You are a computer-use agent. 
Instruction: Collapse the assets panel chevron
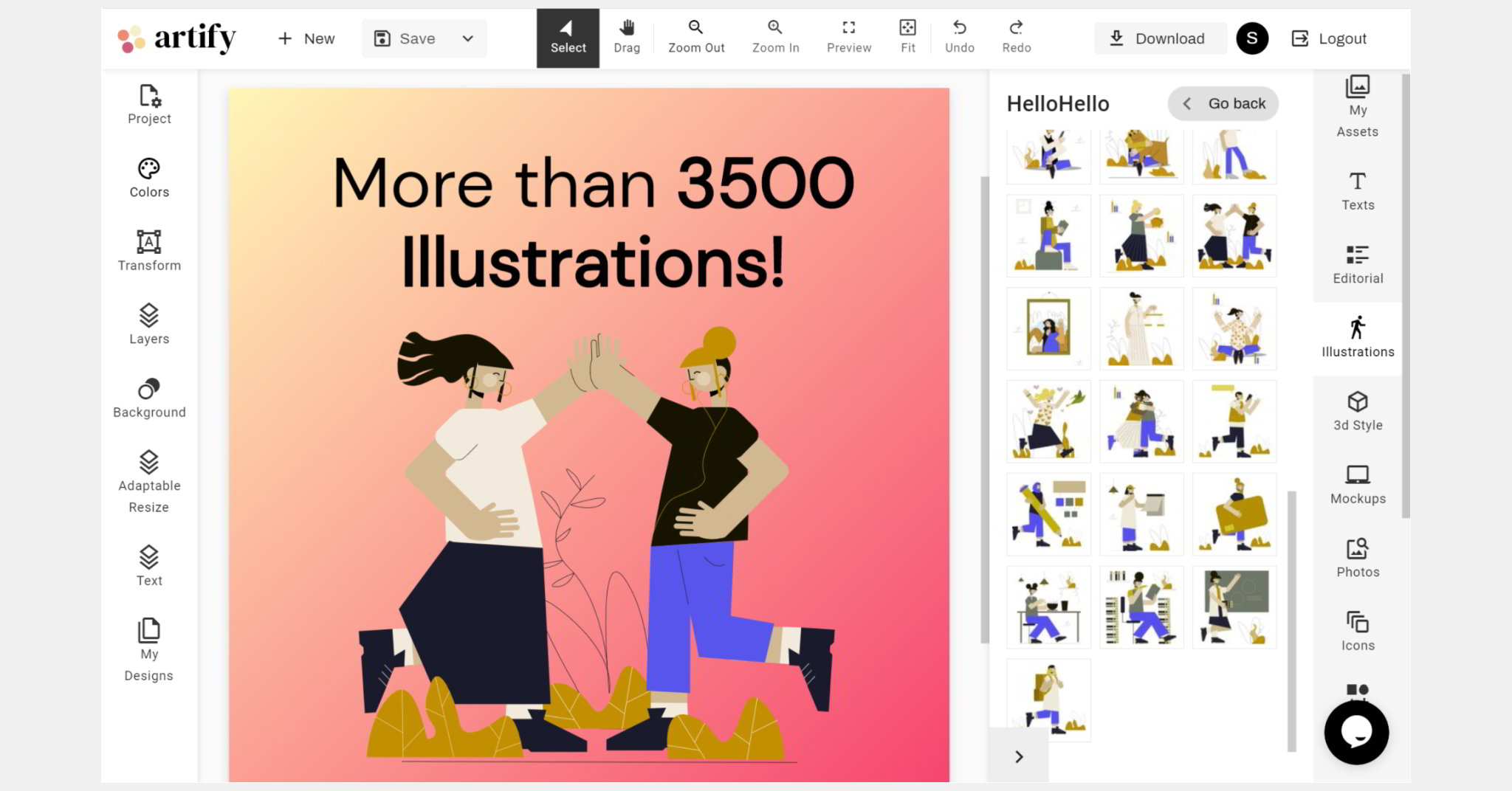coord(1019,756)
